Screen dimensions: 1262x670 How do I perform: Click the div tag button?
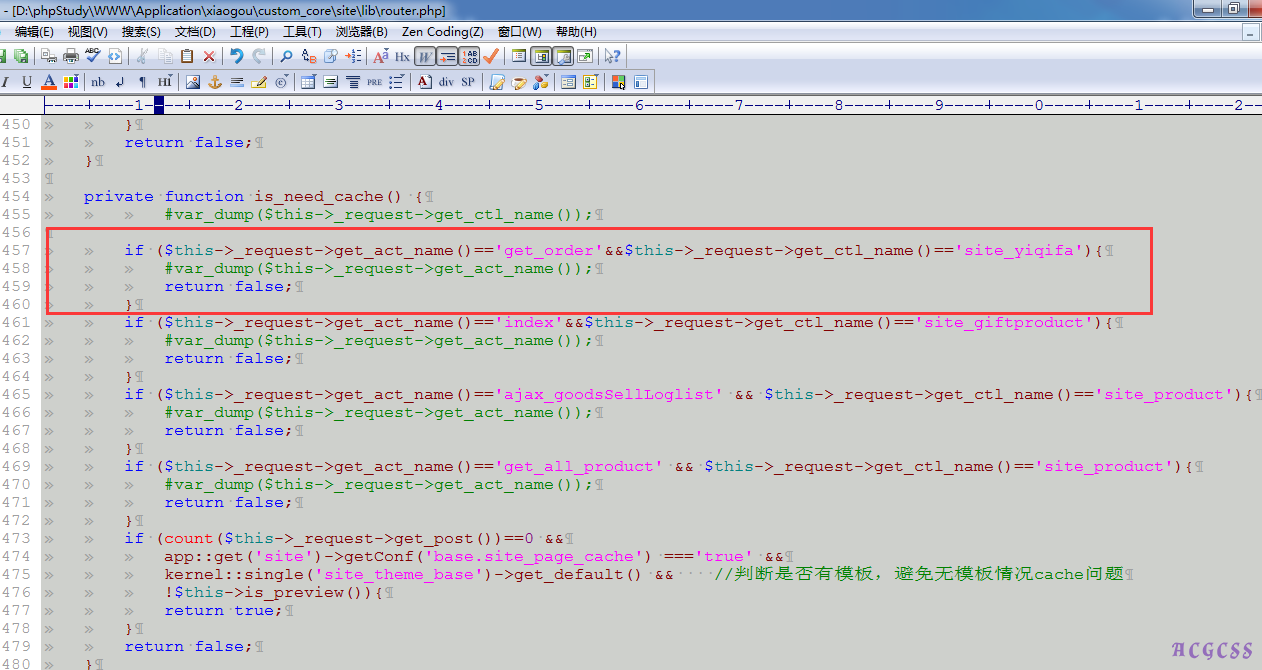pos(446,82)
